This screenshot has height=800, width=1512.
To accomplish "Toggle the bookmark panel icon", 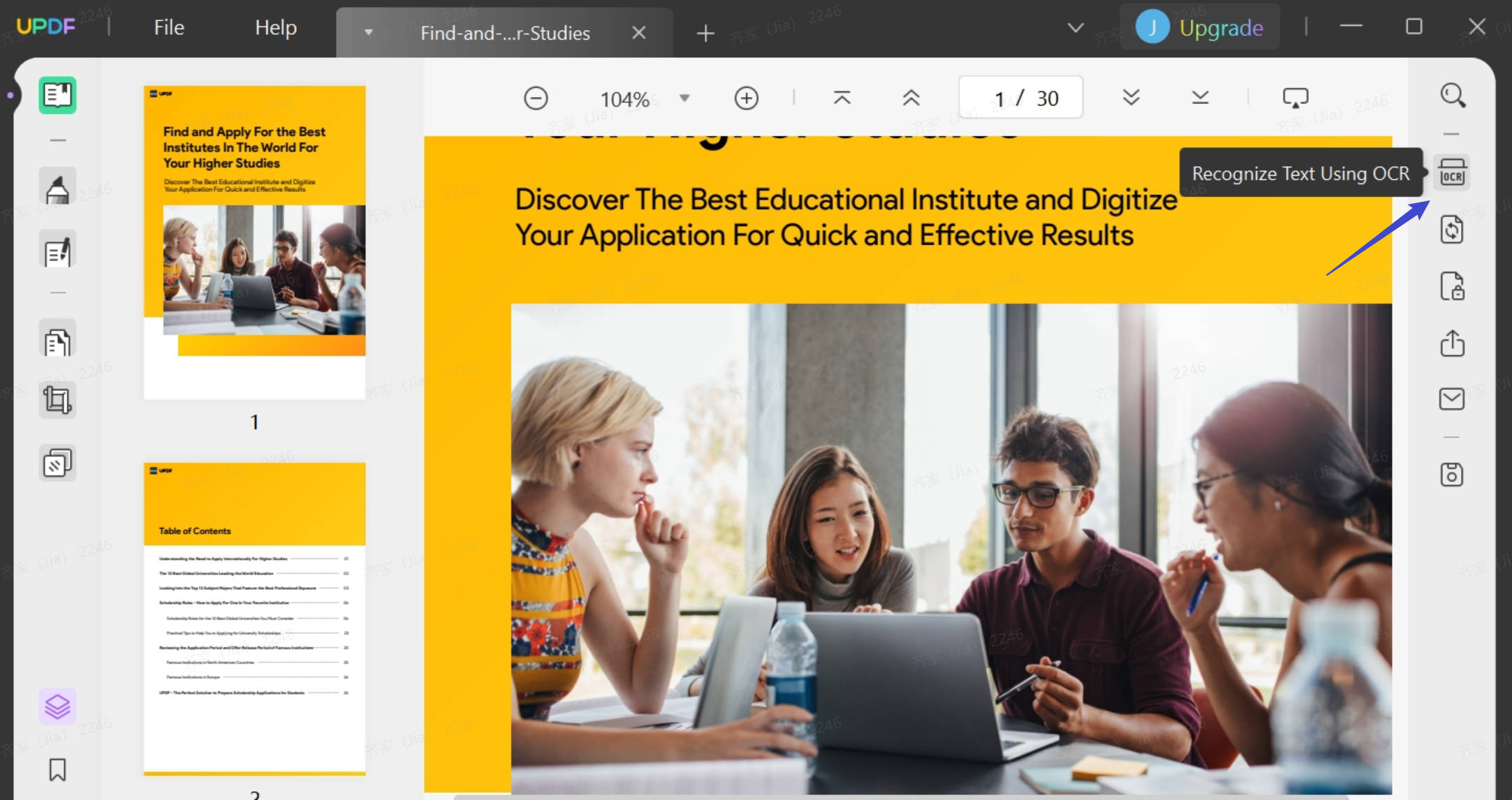I will [57, 769].
